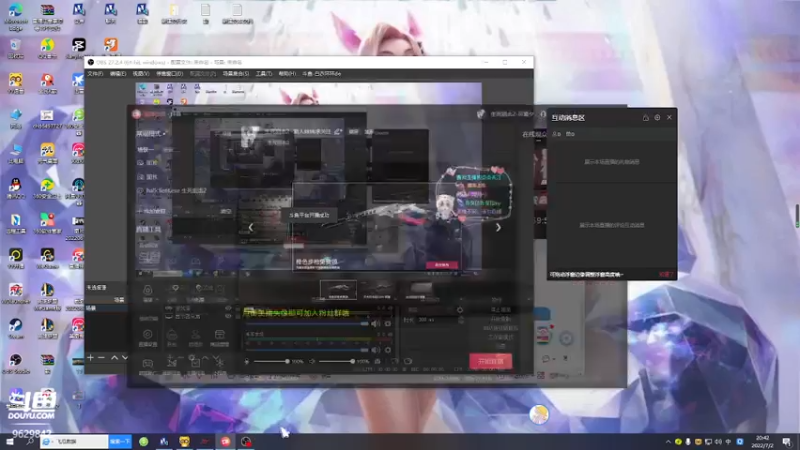
Task: Expand the 横屏模式 dropdown in streaming tool
Action: tap(152, 134)
